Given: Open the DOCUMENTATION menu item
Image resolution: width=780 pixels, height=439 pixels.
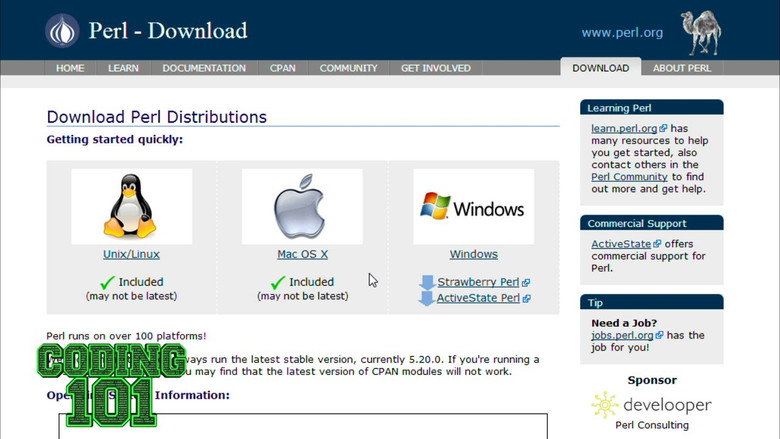Looking at the screenshot, I should point(204,68).
